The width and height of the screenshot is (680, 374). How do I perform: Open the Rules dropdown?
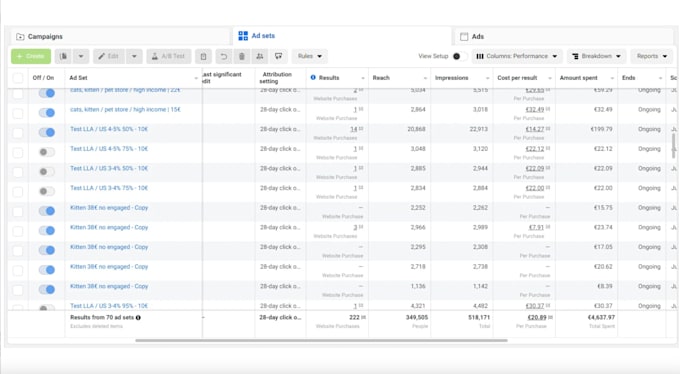pyautogui.click(x=310, y=56)
